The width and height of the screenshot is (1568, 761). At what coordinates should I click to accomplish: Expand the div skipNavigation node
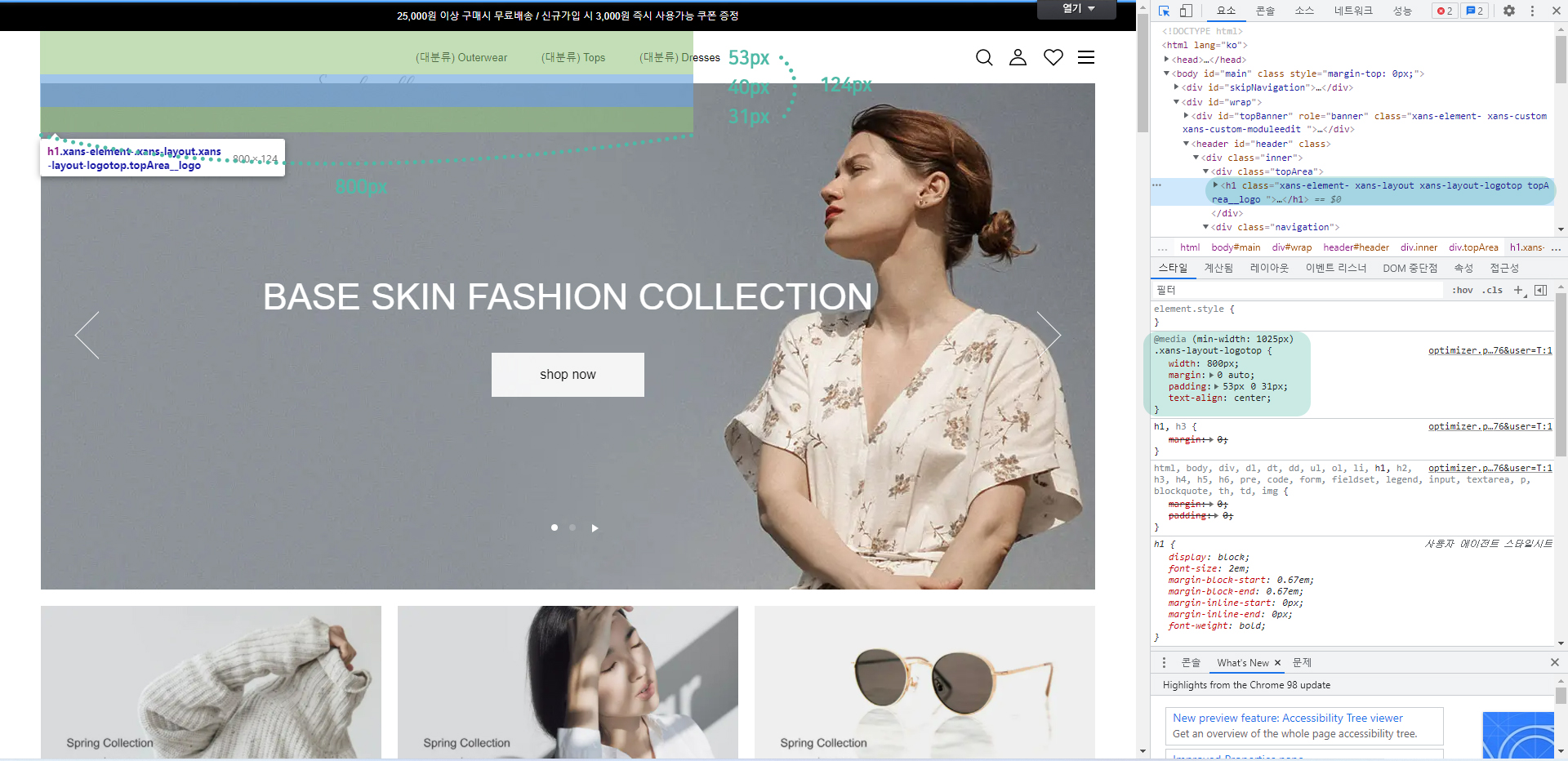(x=1177, y=87)
